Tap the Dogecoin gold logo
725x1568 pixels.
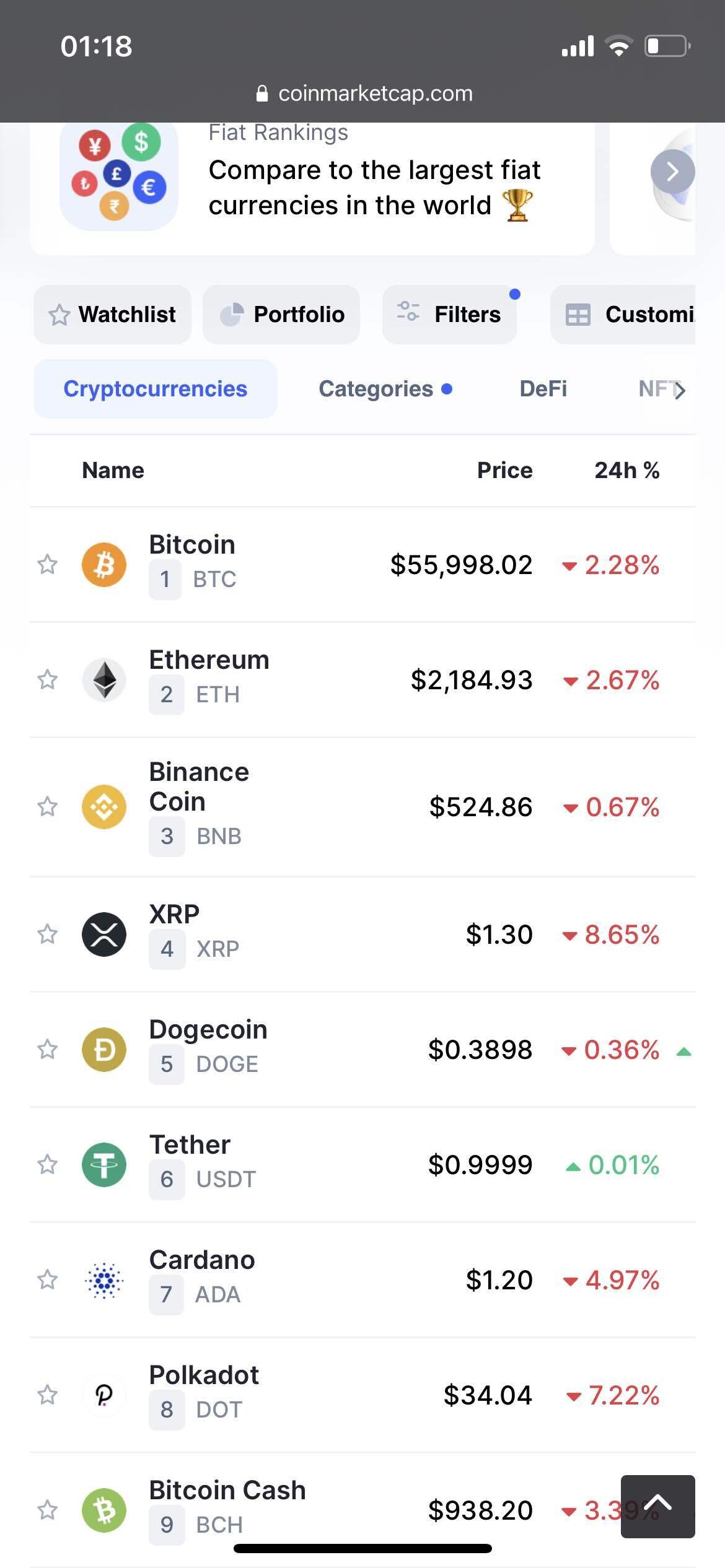pos(104,1049)
